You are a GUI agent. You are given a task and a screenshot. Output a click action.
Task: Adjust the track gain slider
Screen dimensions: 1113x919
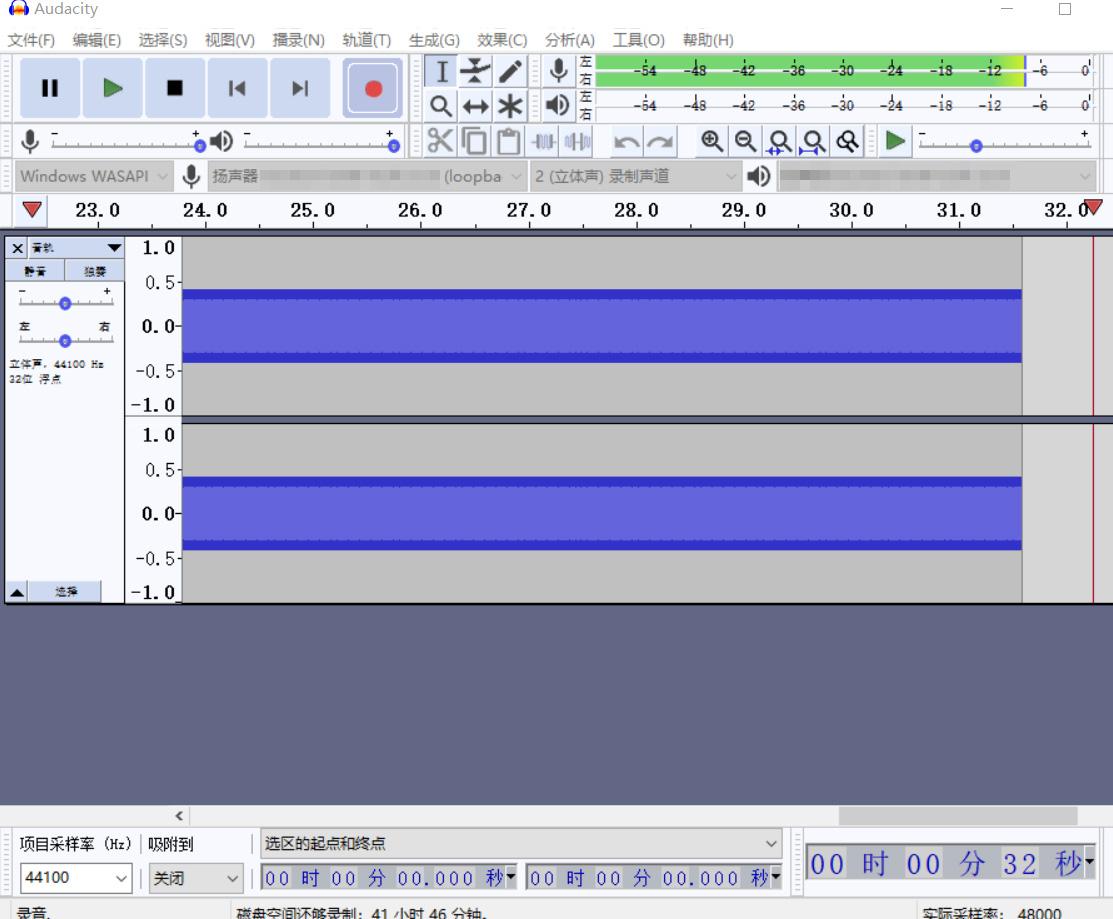point(65,303)
